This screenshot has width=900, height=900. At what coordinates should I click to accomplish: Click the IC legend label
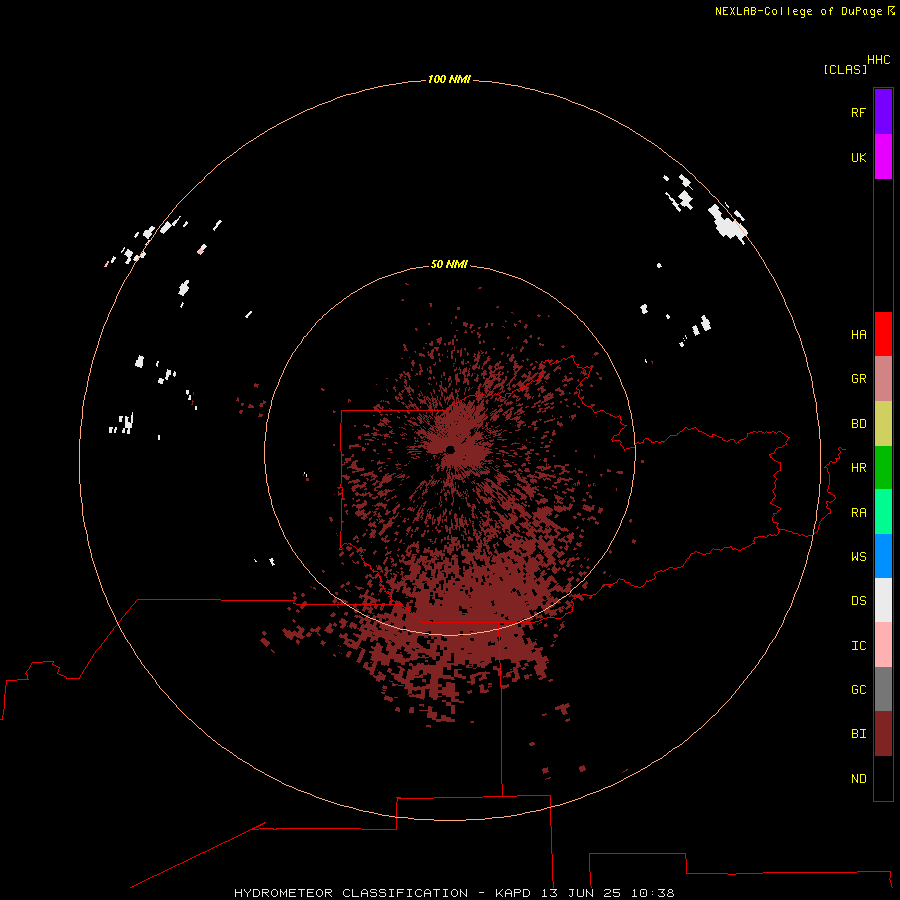click(x=858, y=646)
